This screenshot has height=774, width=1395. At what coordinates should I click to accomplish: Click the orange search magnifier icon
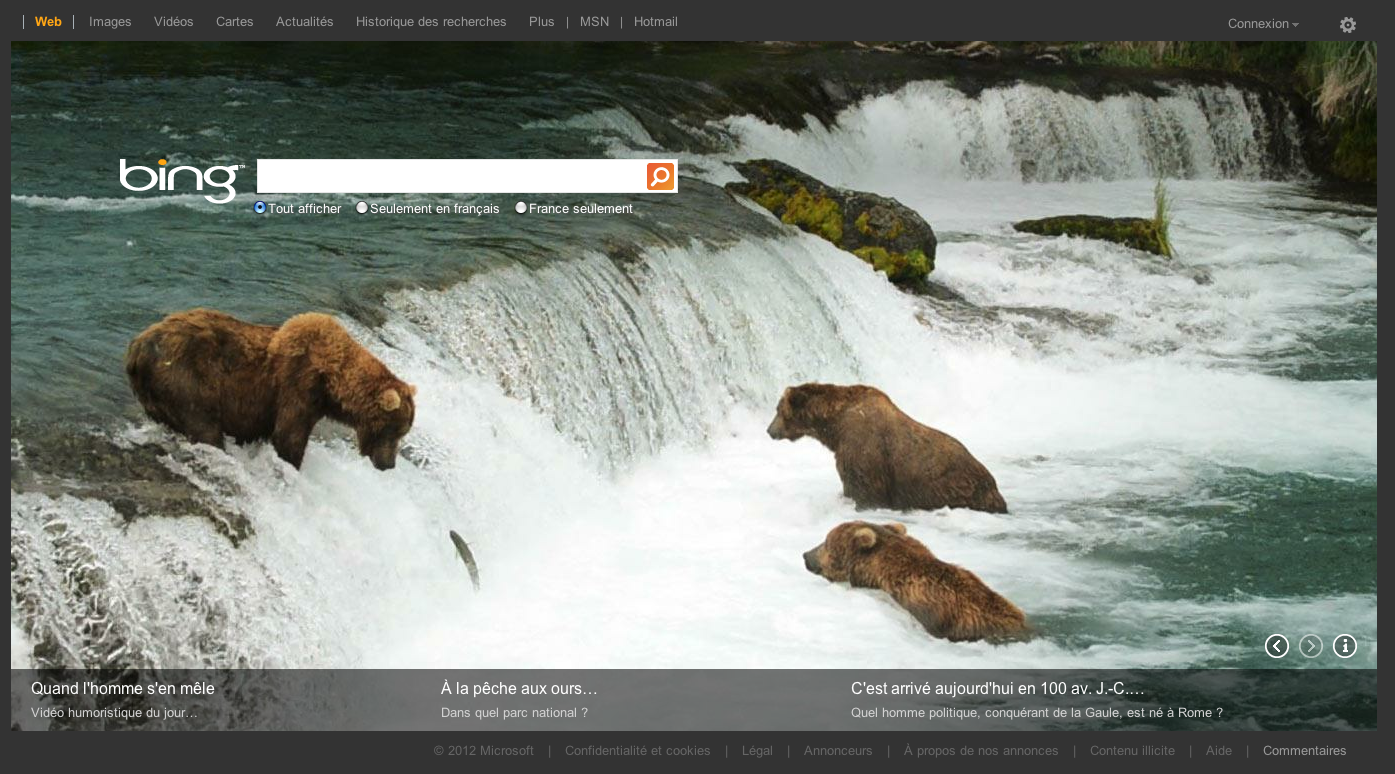(x=660, y=176)
